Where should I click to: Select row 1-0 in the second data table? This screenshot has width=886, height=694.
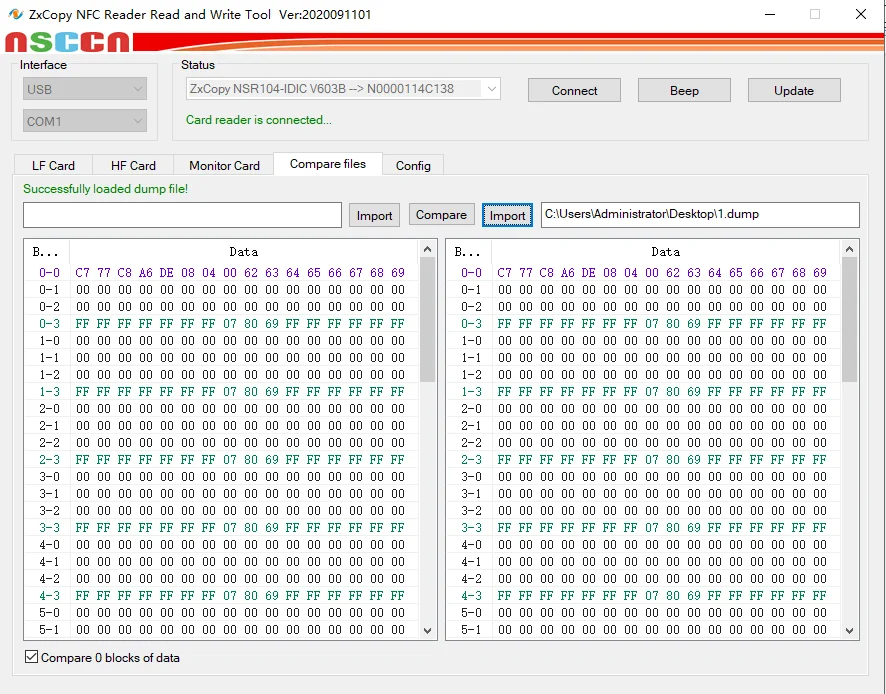pos(644,340)
